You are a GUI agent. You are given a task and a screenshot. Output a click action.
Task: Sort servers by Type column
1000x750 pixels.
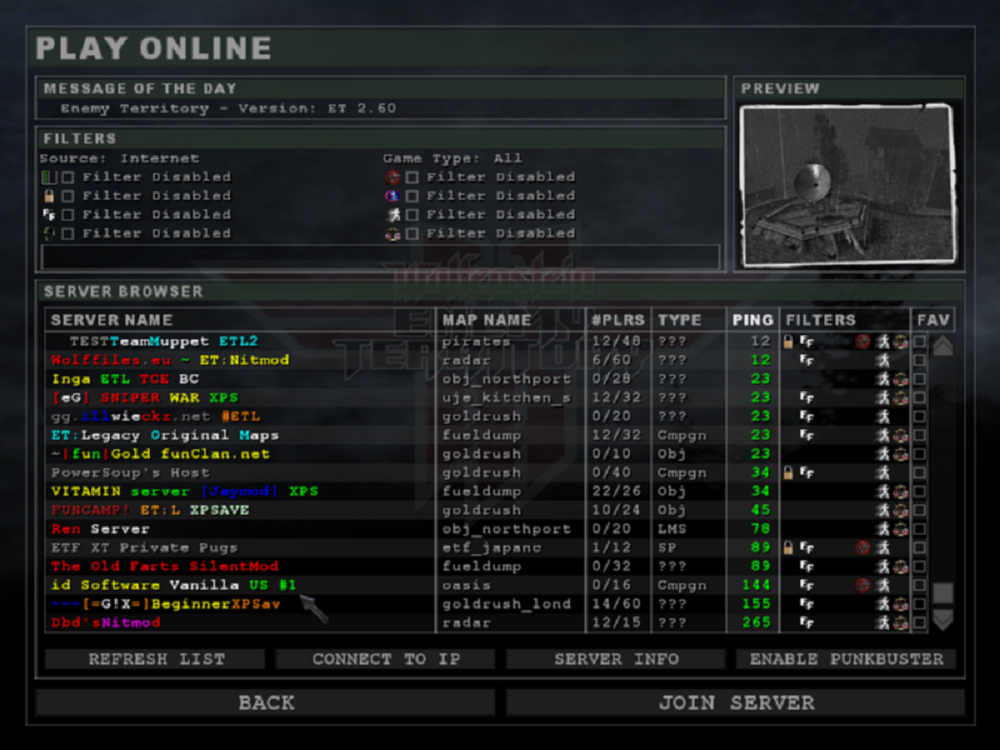[689, 320]
